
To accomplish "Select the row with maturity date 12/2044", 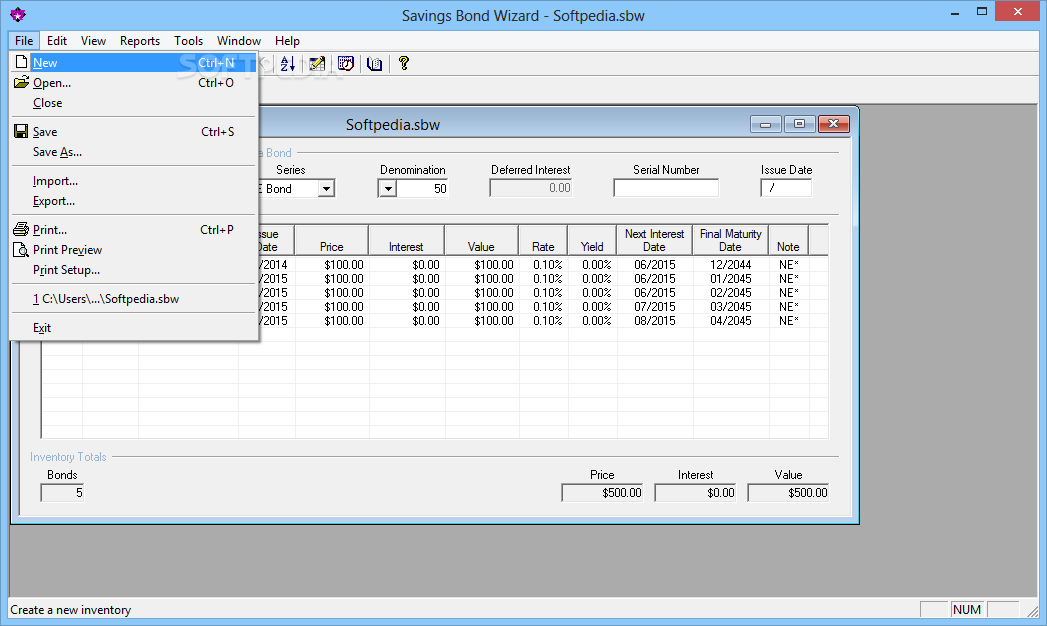I will coord(434,265).
